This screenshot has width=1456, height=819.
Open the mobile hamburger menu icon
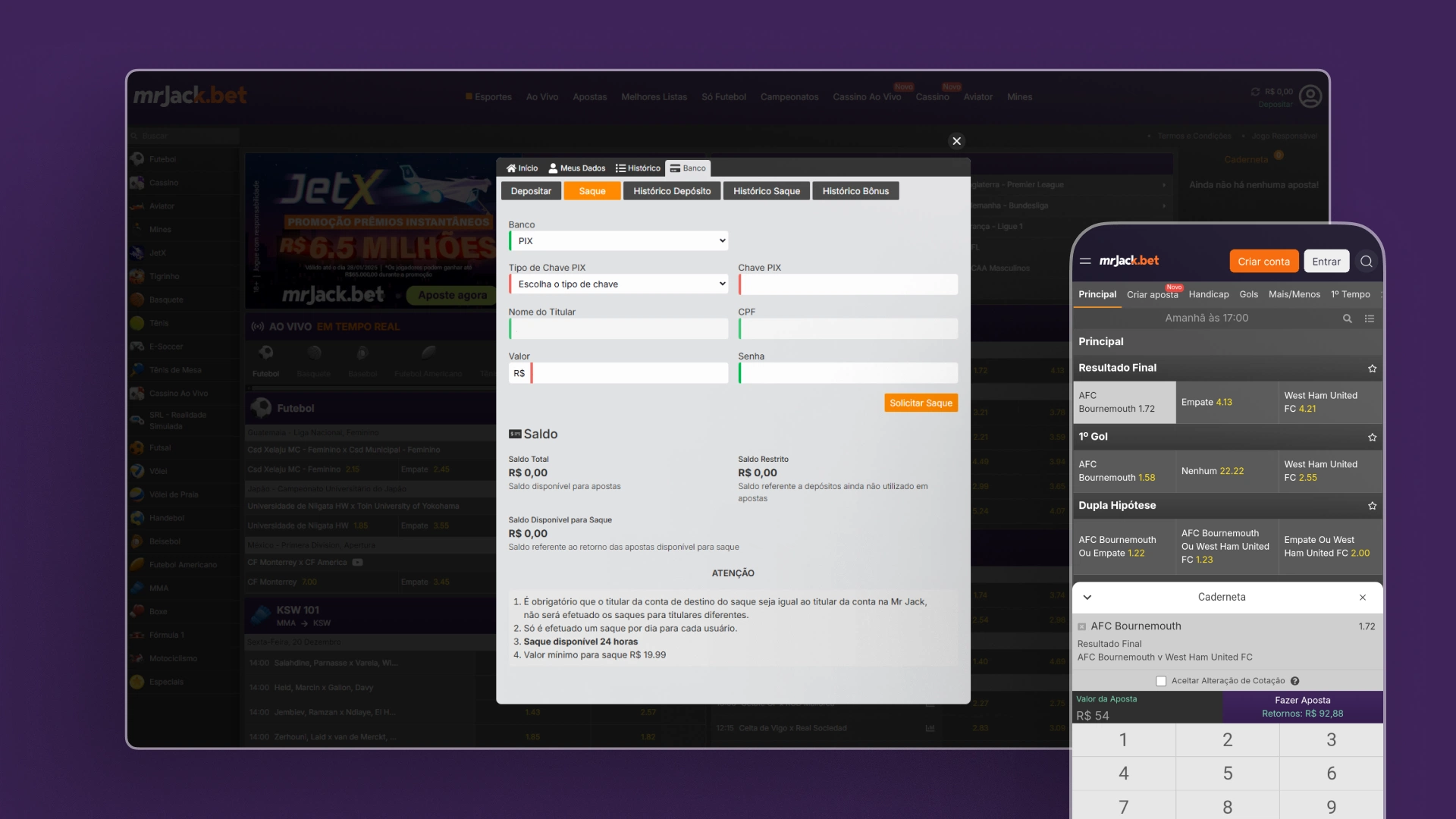click(1085, 261)
